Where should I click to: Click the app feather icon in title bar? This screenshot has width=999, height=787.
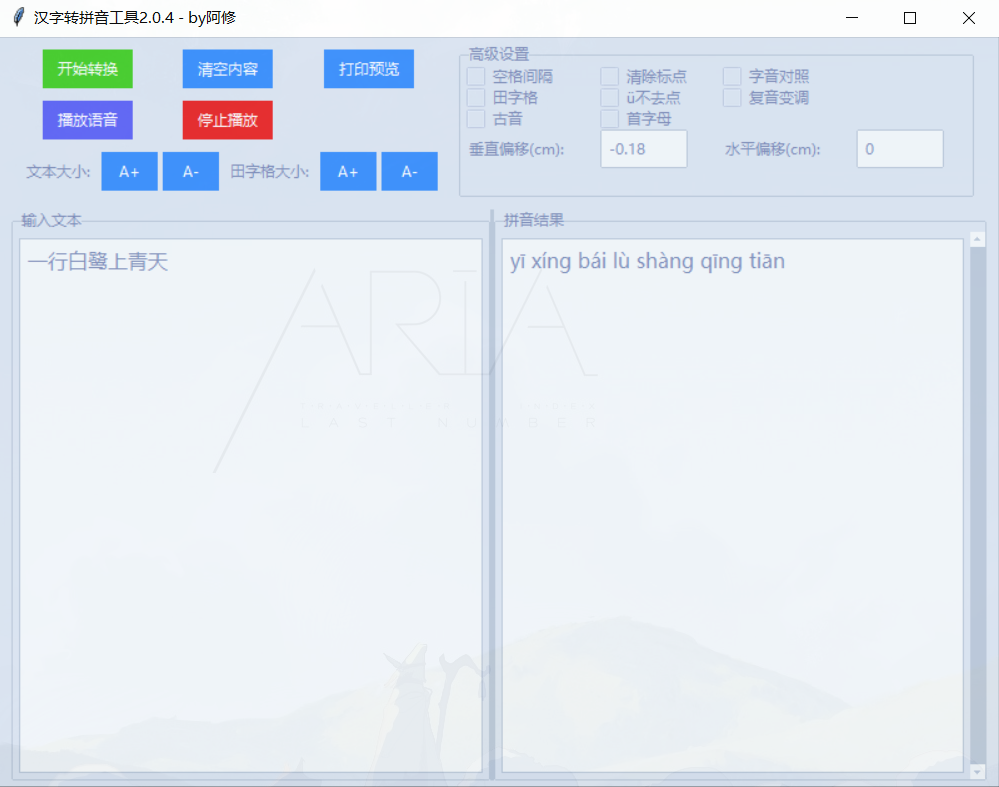[x=16, y=17]
